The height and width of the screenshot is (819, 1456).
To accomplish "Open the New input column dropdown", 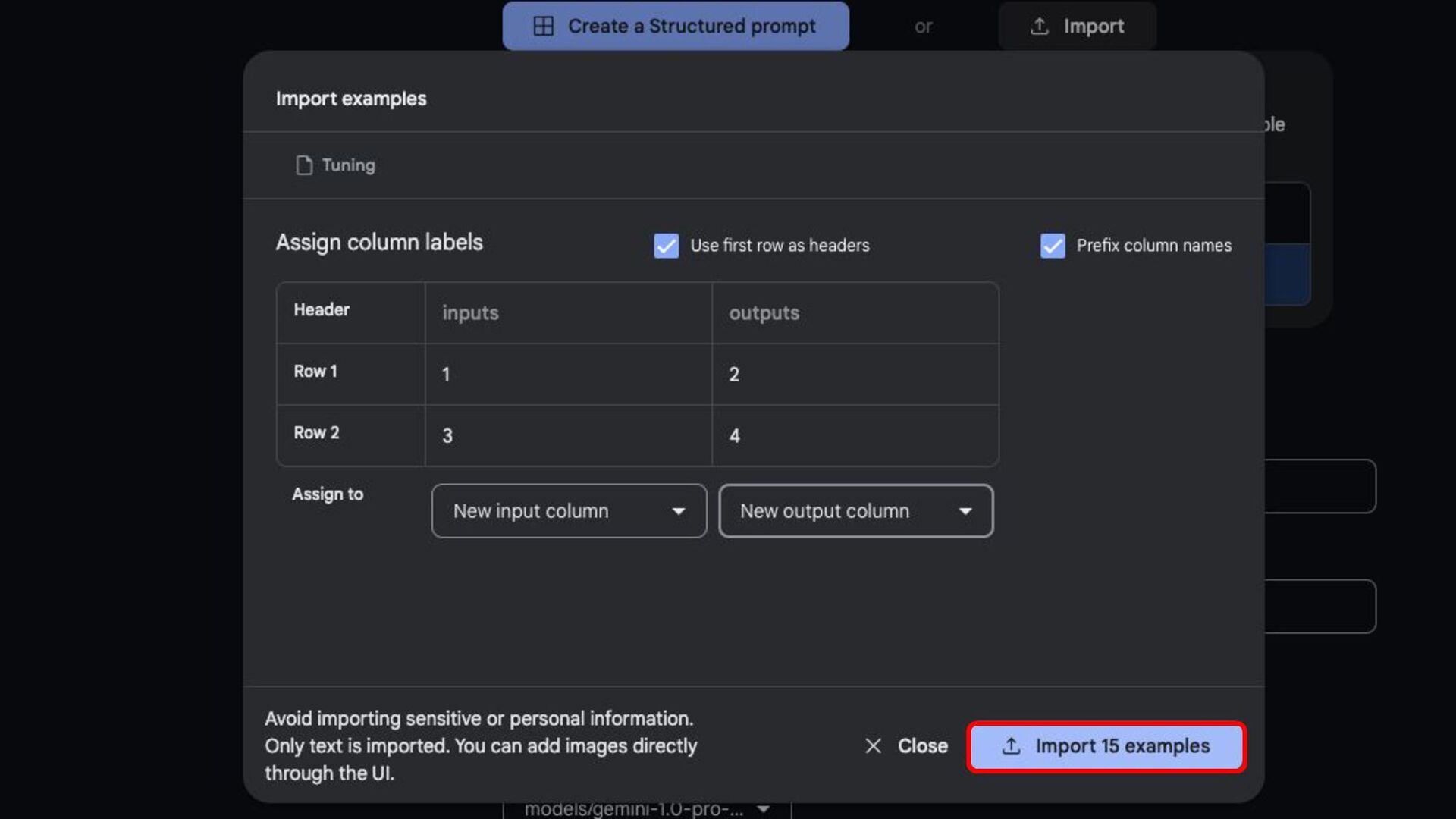I will point(569,511).
